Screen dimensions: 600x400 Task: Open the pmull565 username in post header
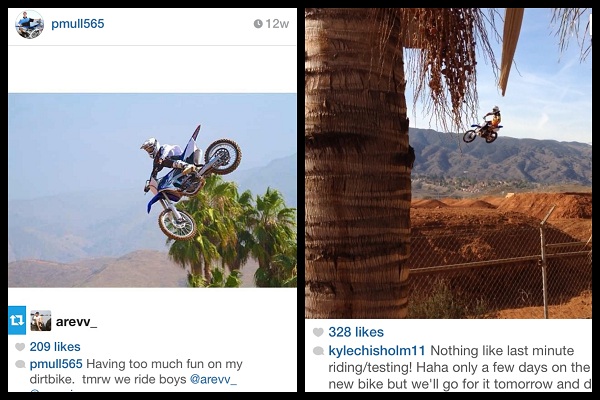[x=78, y=24]
